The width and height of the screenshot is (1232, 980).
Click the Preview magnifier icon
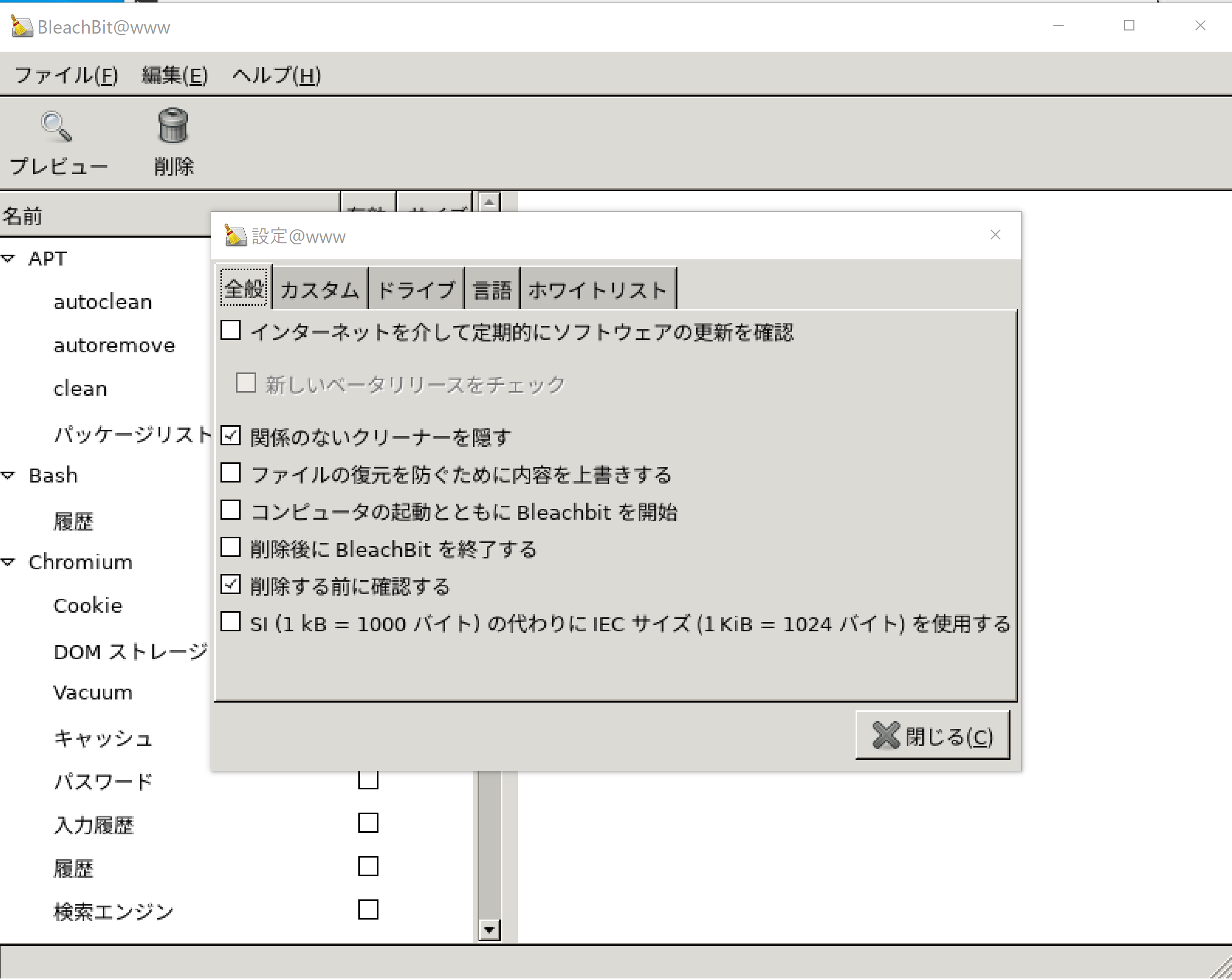[x=57, y=127]
